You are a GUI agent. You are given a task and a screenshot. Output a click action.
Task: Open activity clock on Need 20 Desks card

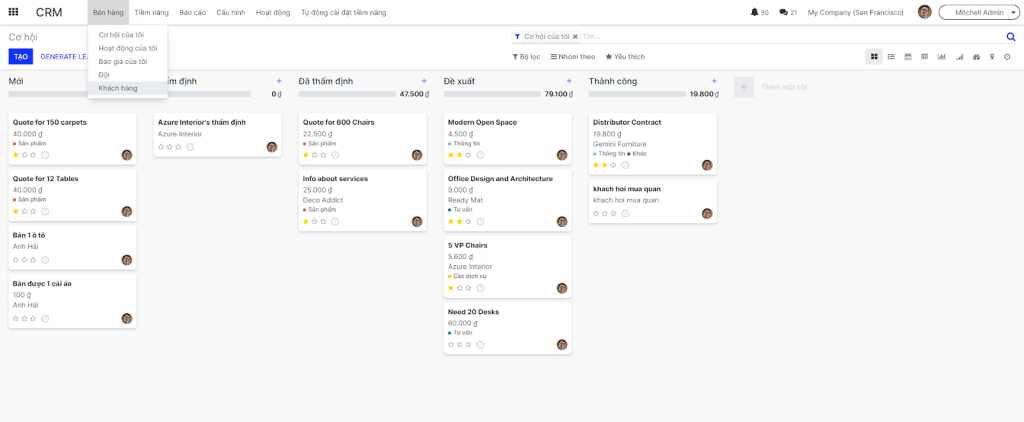(480, 344)
